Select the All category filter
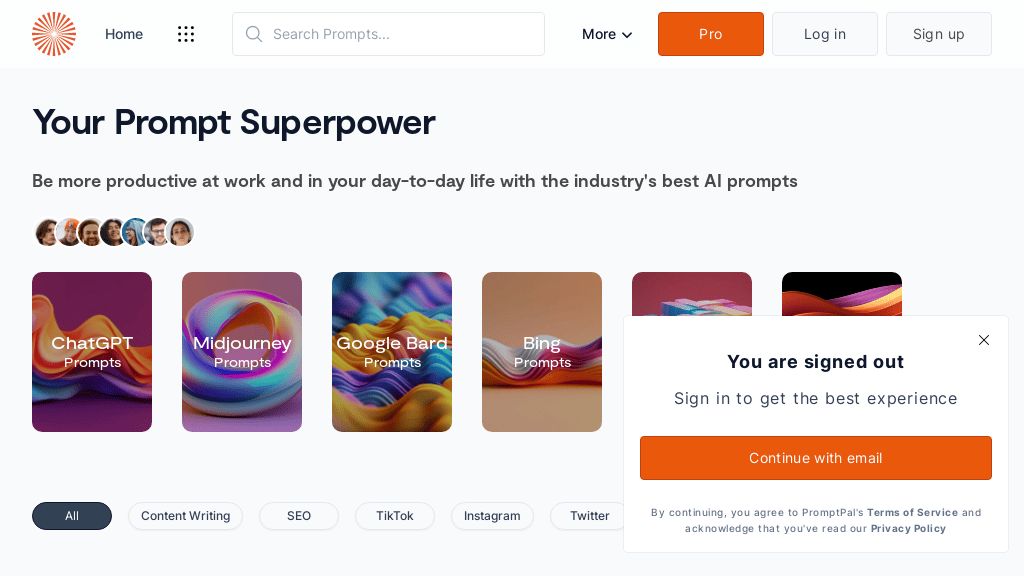Image resolution: width=1024 pixels, height=576 pixels. [72, 516]
